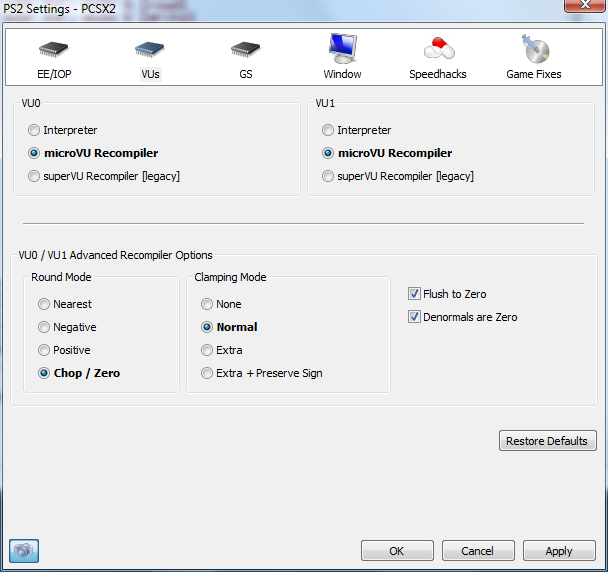Switch to the Game Fixes tab label
608x572 pixels.
(534, 74)
